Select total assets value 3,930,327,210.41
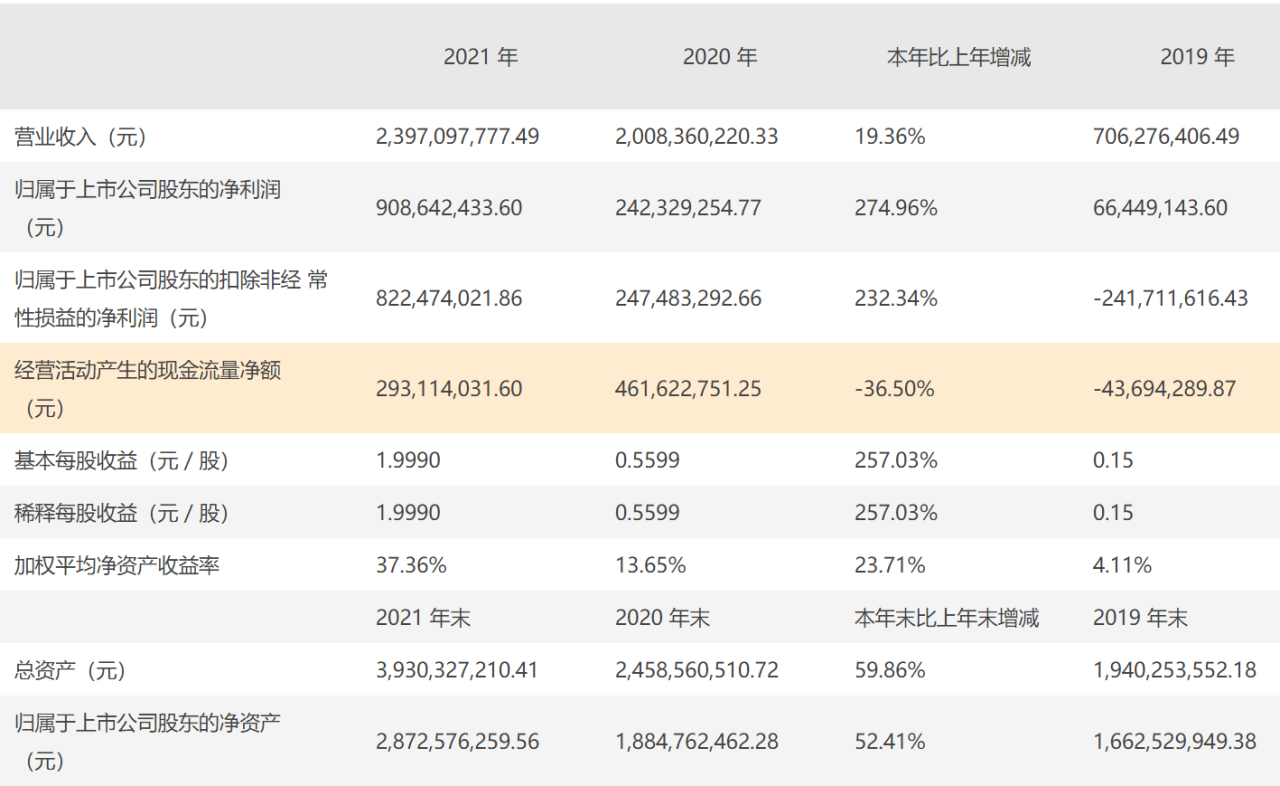The width and height of the screenshot is (1280, 786). pos(457,670)
